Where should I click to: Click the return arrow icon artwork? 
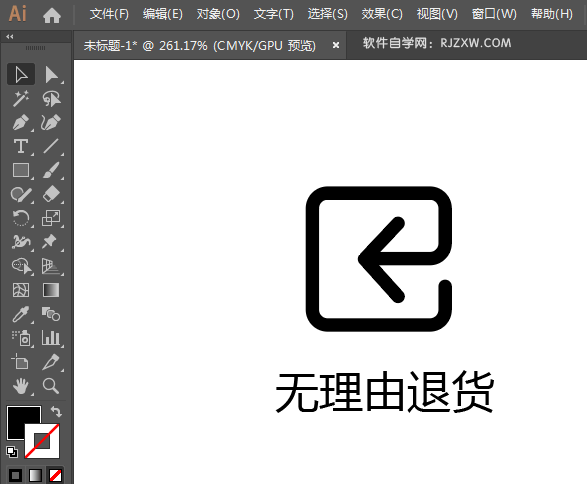pyautogui.click(x=379, y=259)
